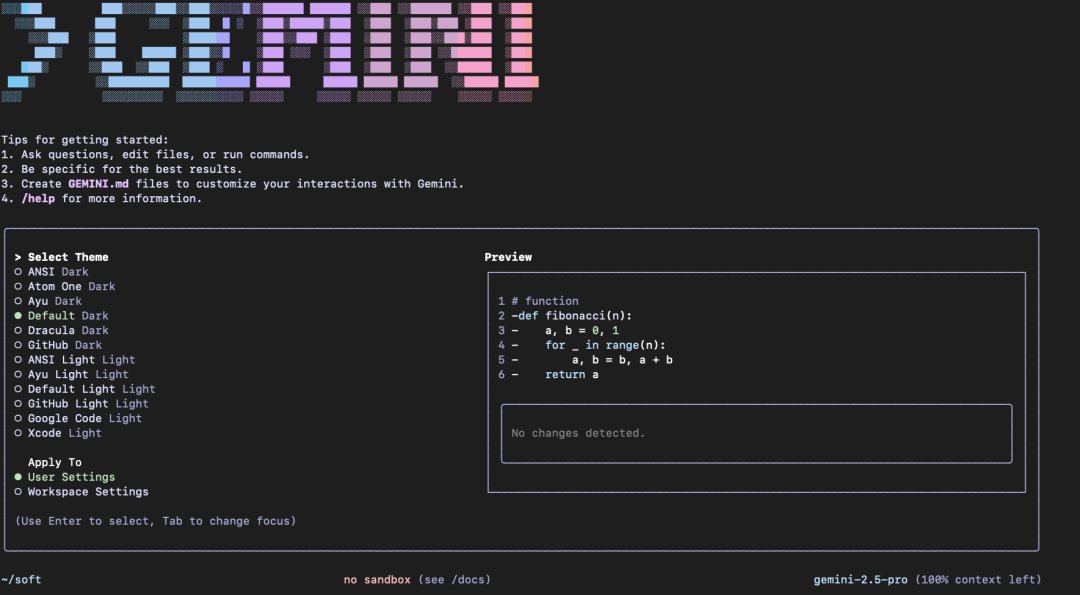The width and height of the screenshot is (1080, 595).
Task: Click 'Tips for getting started:' heading
Action: click(x=85, y=140)
